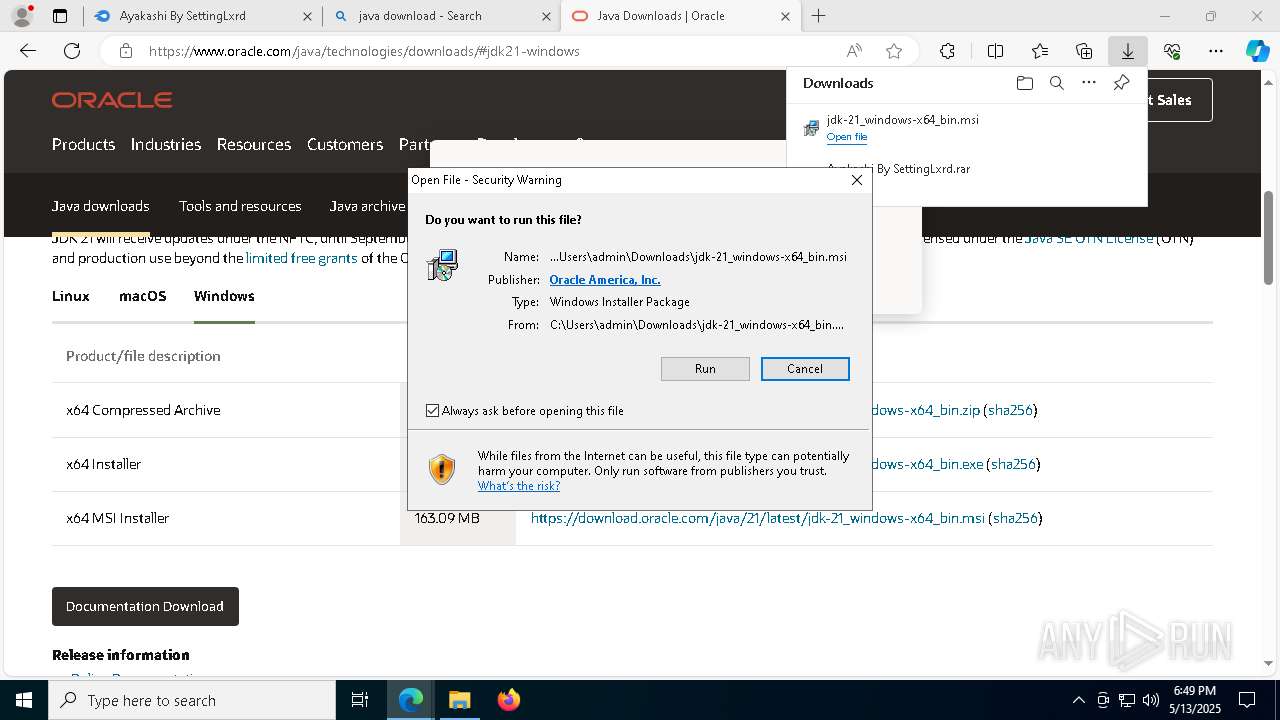View site information lock icon
1280x720 pixels.
pyautogui.click(x=126, y=51)
